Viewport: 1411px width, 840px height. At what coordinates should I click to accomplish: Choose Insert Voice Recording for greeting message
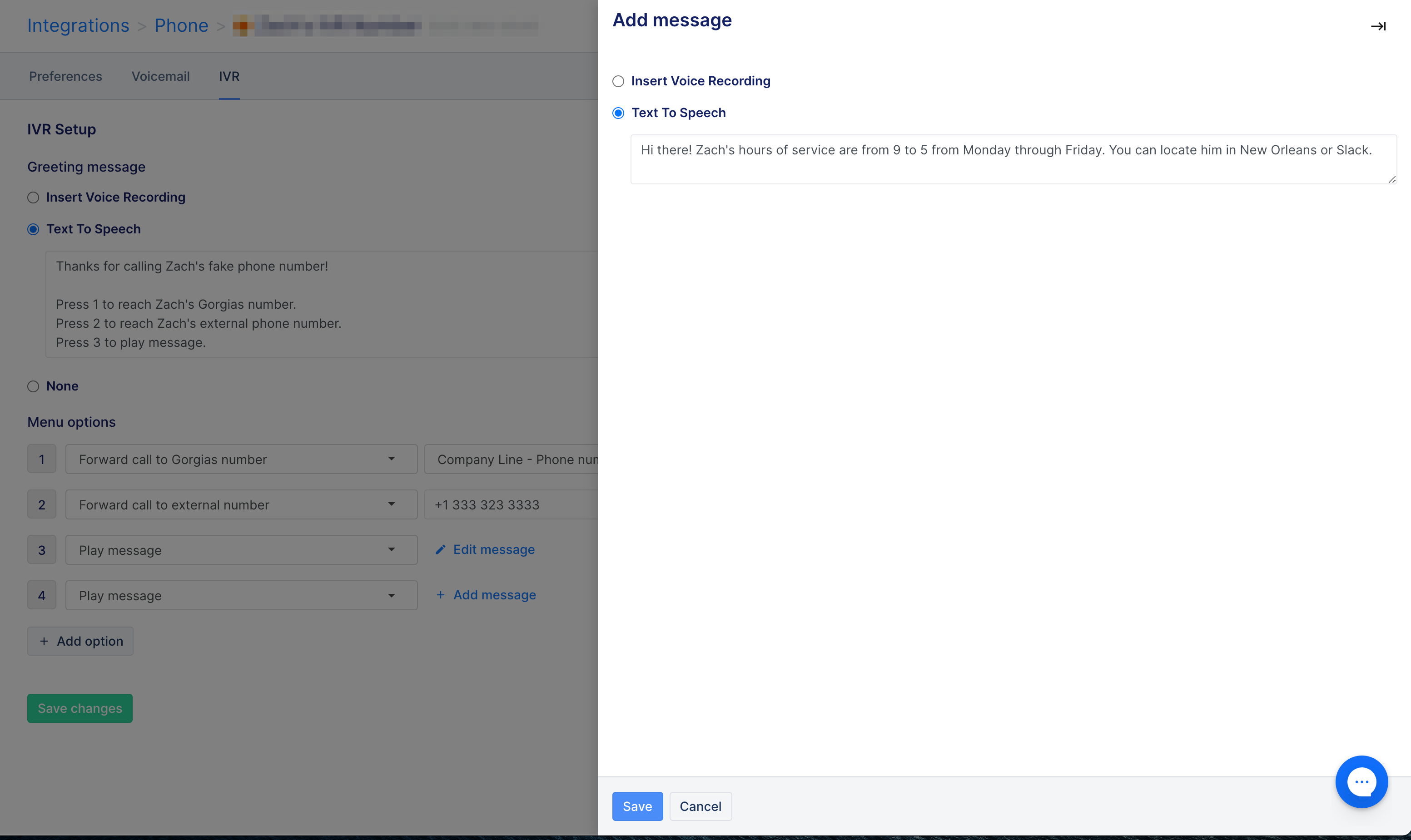coord(34,198)
